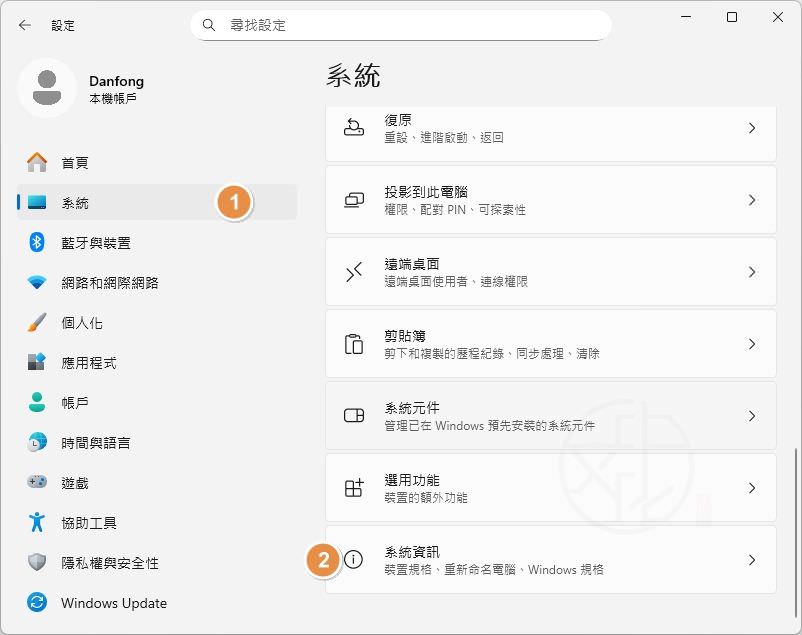Click the remote desktop icon beside 遠端桌面
Viewport: 802px width, 635px height.
(353, 272)
